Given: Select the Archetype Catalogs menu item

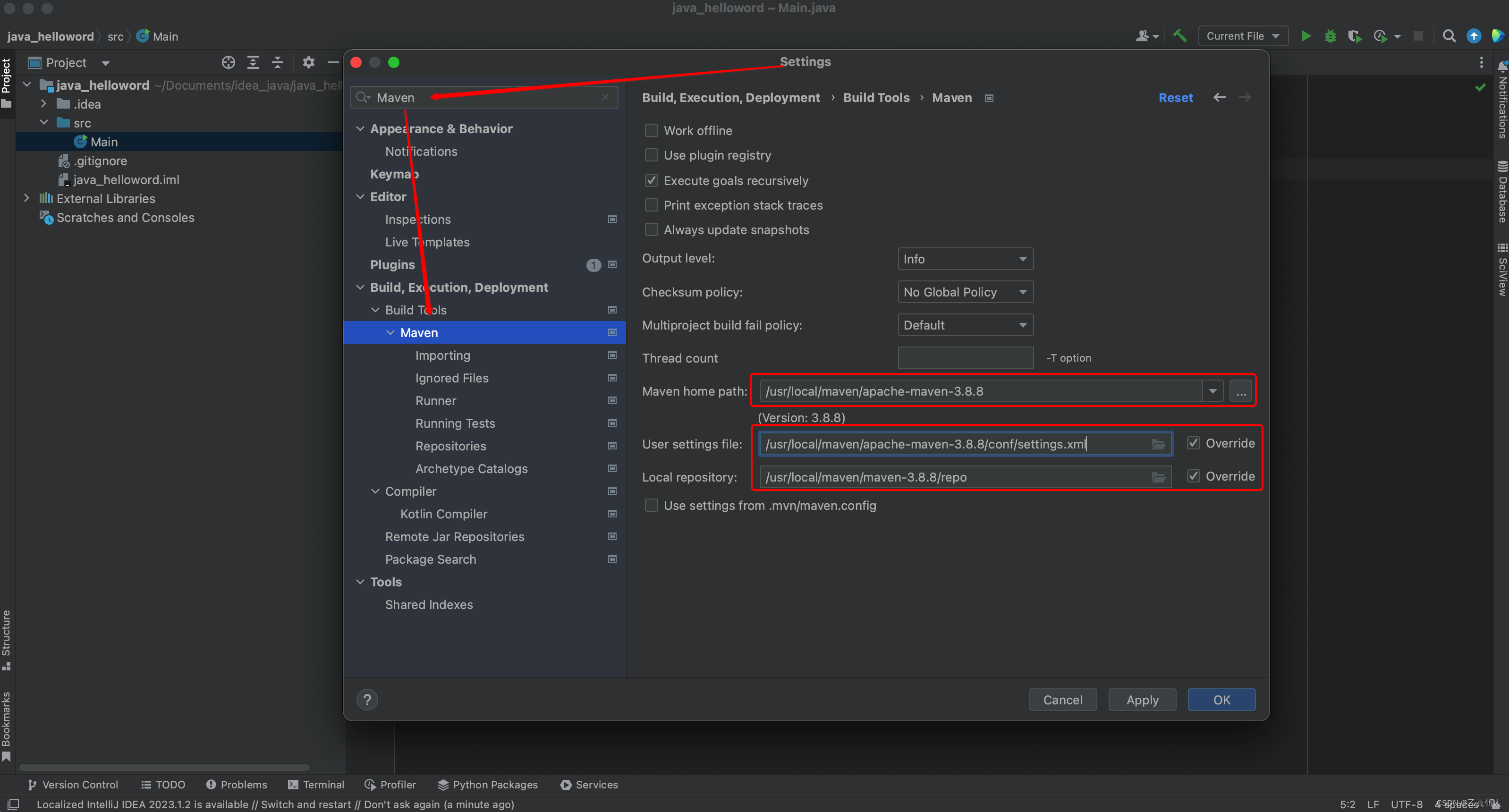Looking at the screenshot, I should (x=471, y=468).
